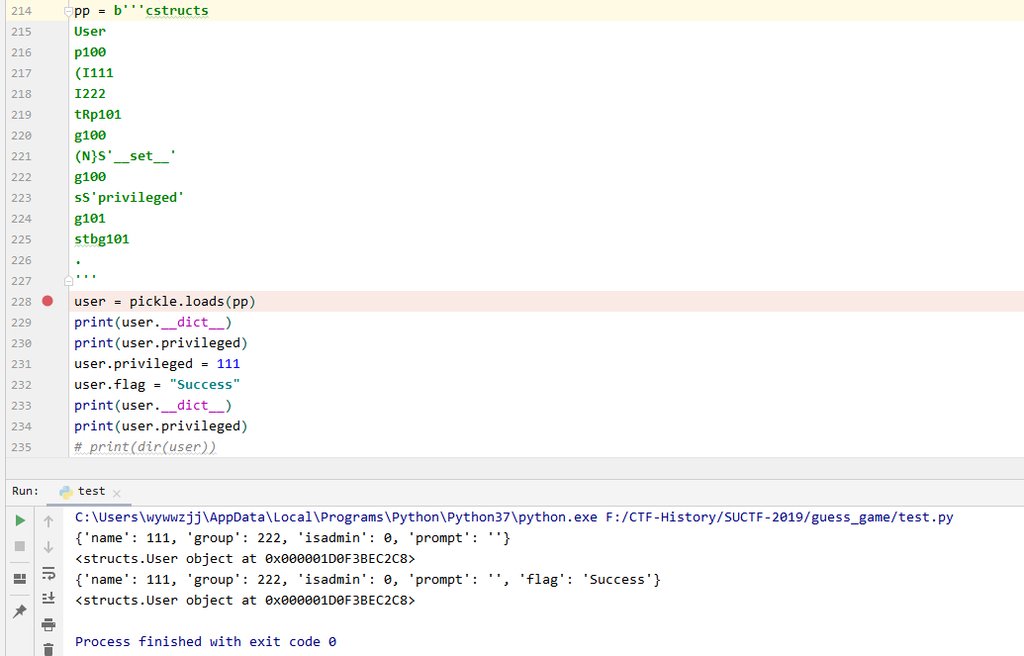The height and width of the screenshot is (656, 1024).
Task: Click the Scroll to End icon
Action: click(x=48, y=598)
